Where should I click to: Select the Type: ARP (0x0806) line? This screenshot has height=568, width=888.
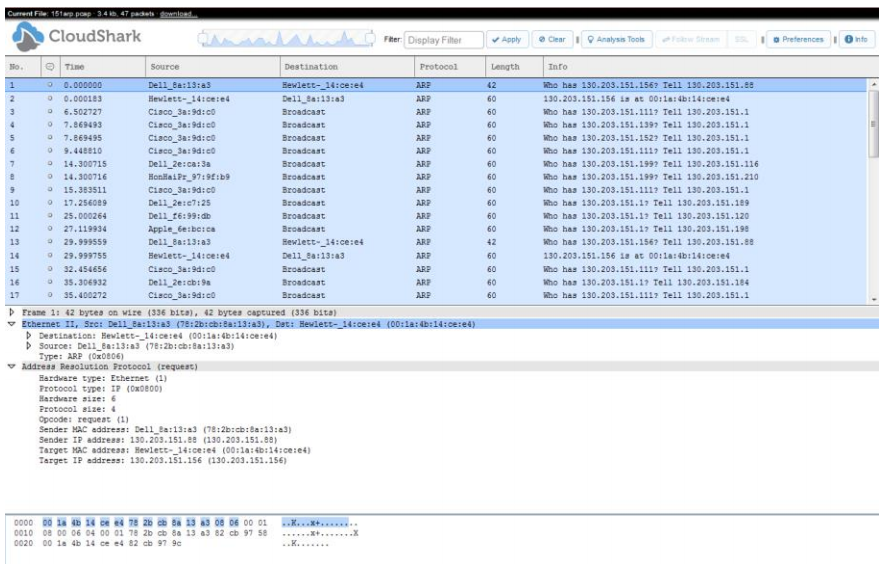coord(81,356)
